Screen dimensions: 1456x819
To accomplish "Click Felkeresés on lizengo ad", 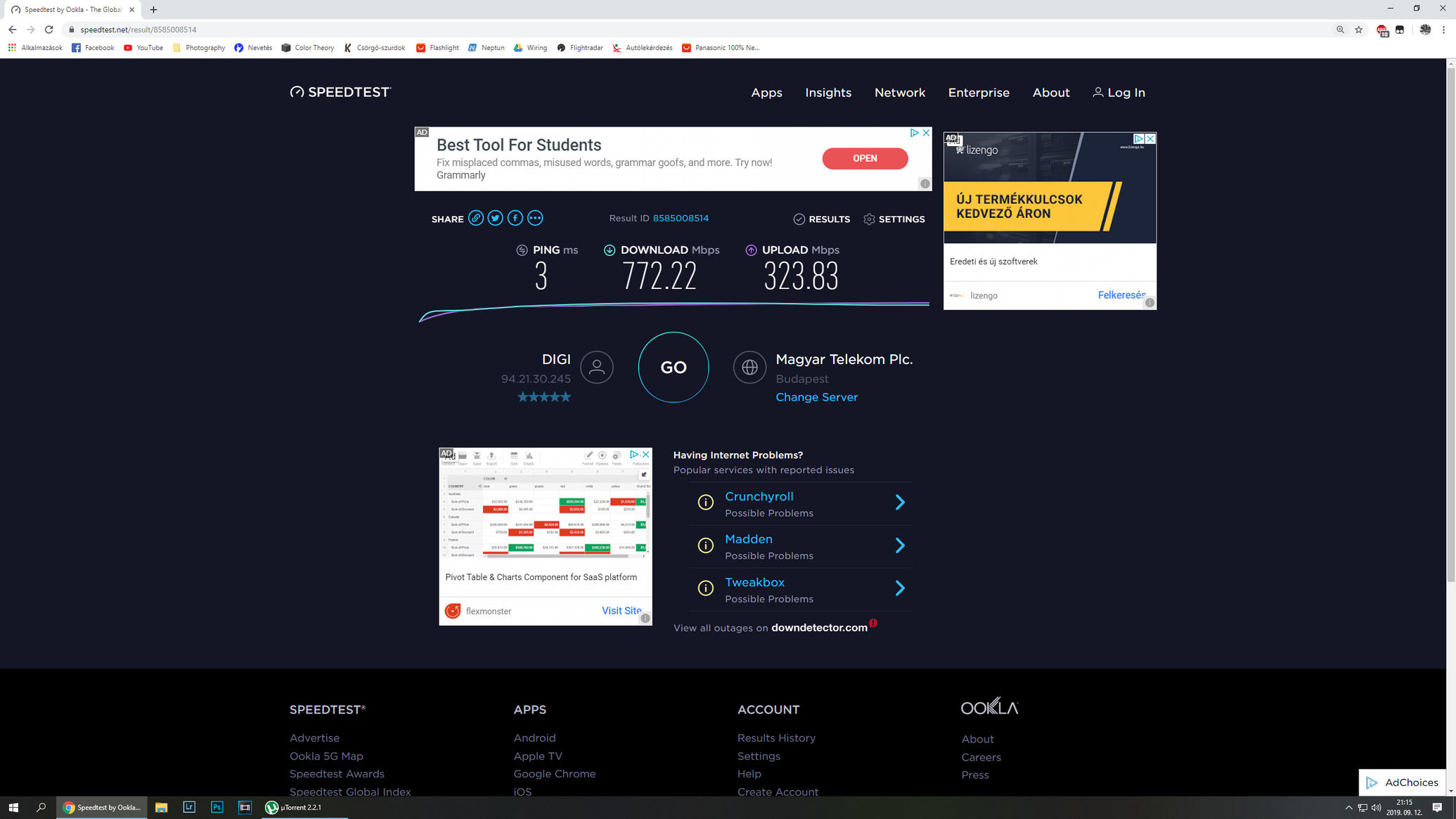I will click(x=1121, y=295).
